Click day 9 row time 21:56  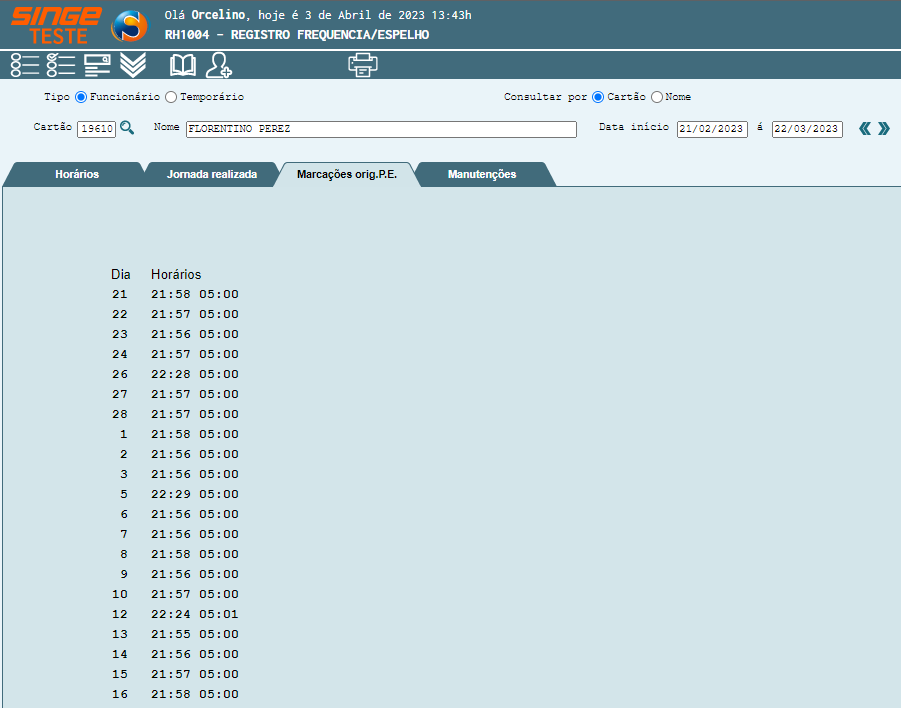[x=171, y=574]
